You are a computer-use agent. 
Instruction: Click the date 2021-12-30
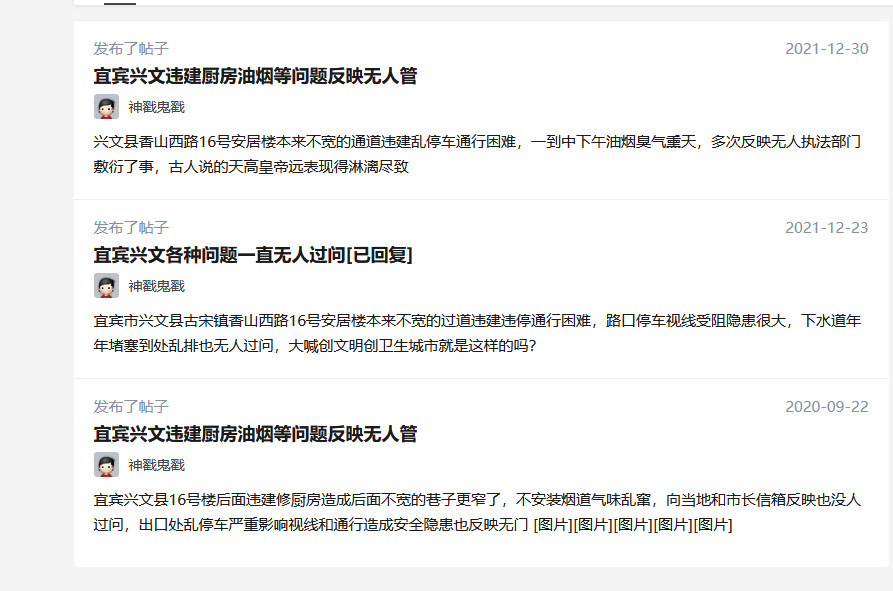[826, 49]
